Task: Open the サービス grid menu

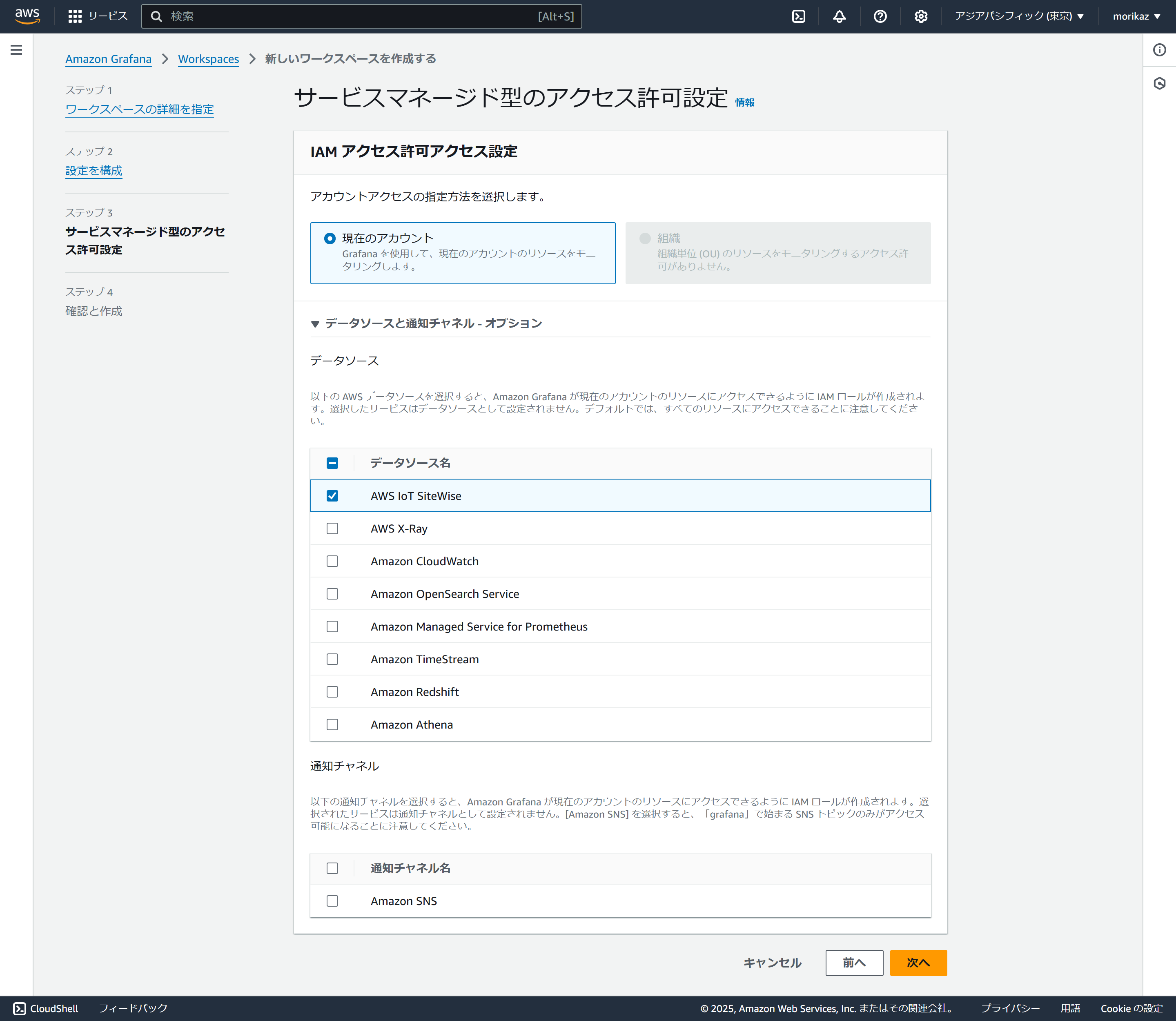Action: pyautogui.click(x=98, y=16)
